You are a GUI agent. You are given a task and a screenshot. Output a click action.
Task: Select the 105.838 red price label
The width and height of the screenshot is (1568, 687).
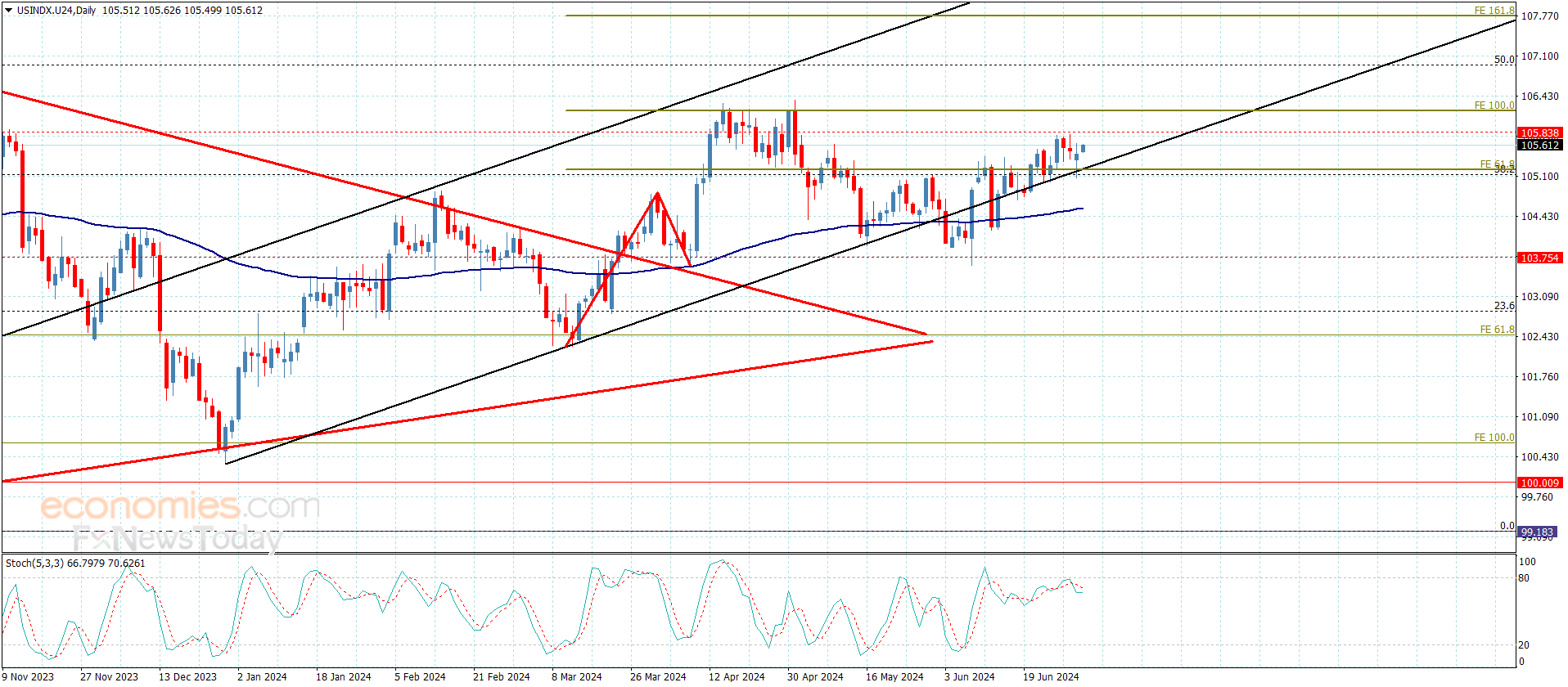click(x=1539, y=132)
